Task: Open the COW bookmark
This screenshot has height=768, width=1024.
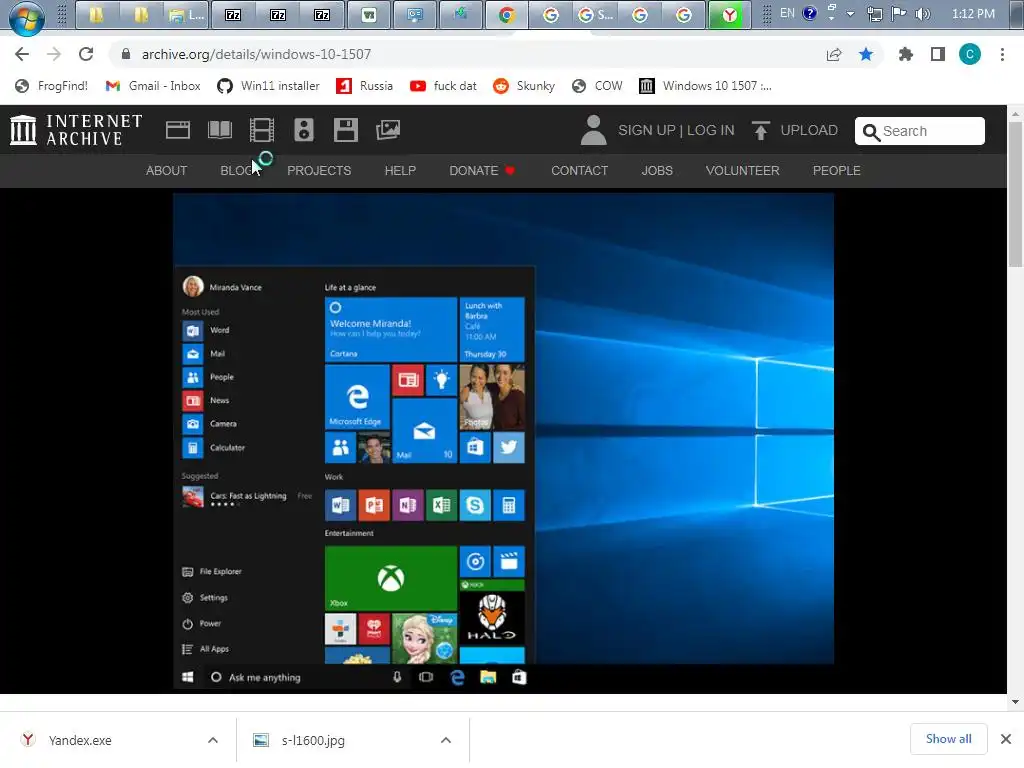Action: pyautogui.click(x=597, y=86)
